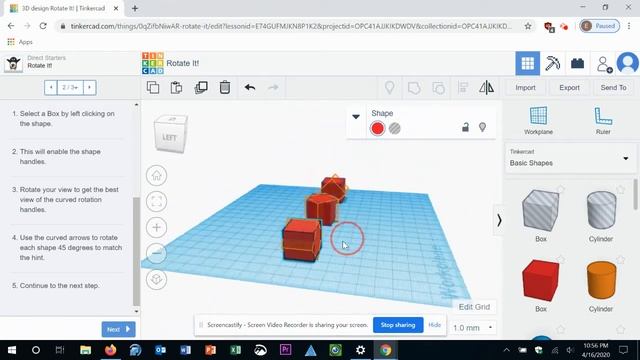The width and height of the screenshot is (640, 360).
Task: Click the Stop sharing button
Action: [398, 325]
